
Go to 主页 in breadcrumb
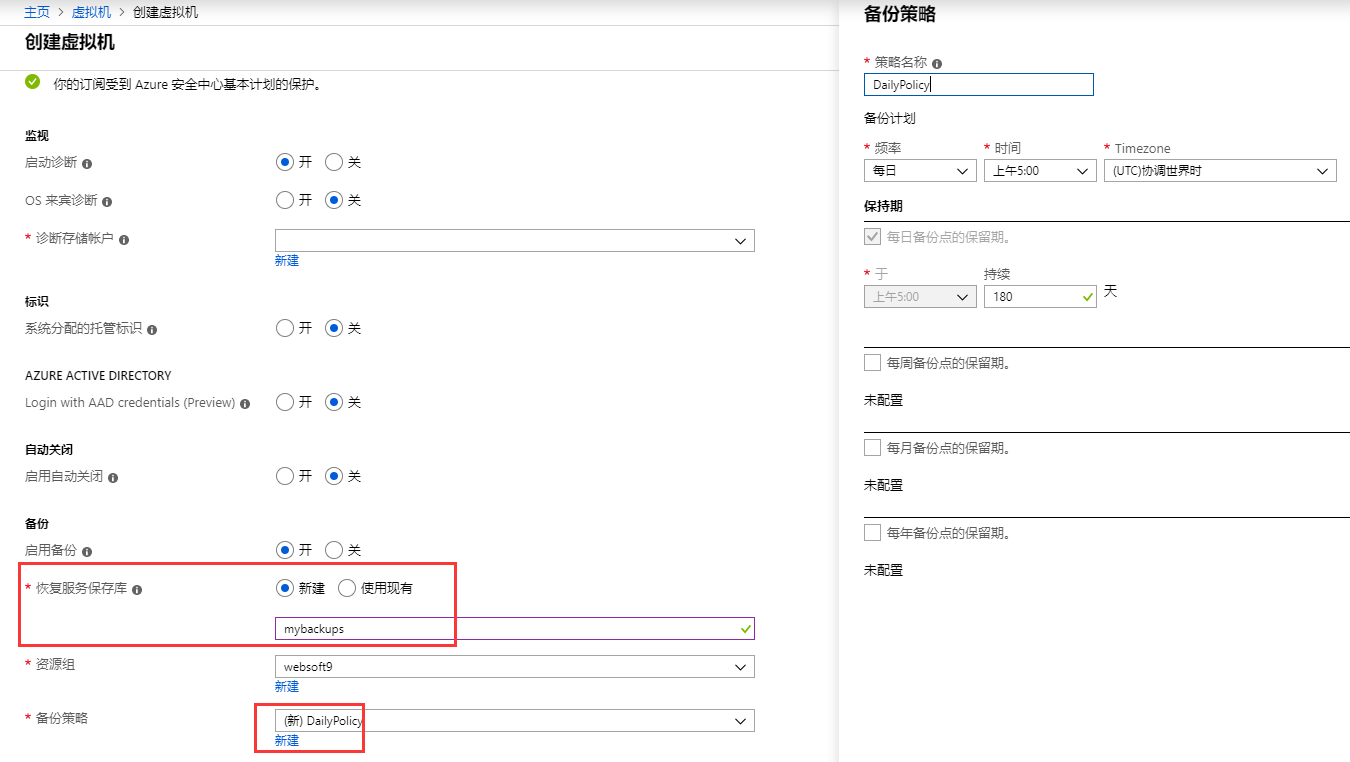(37, 12)
